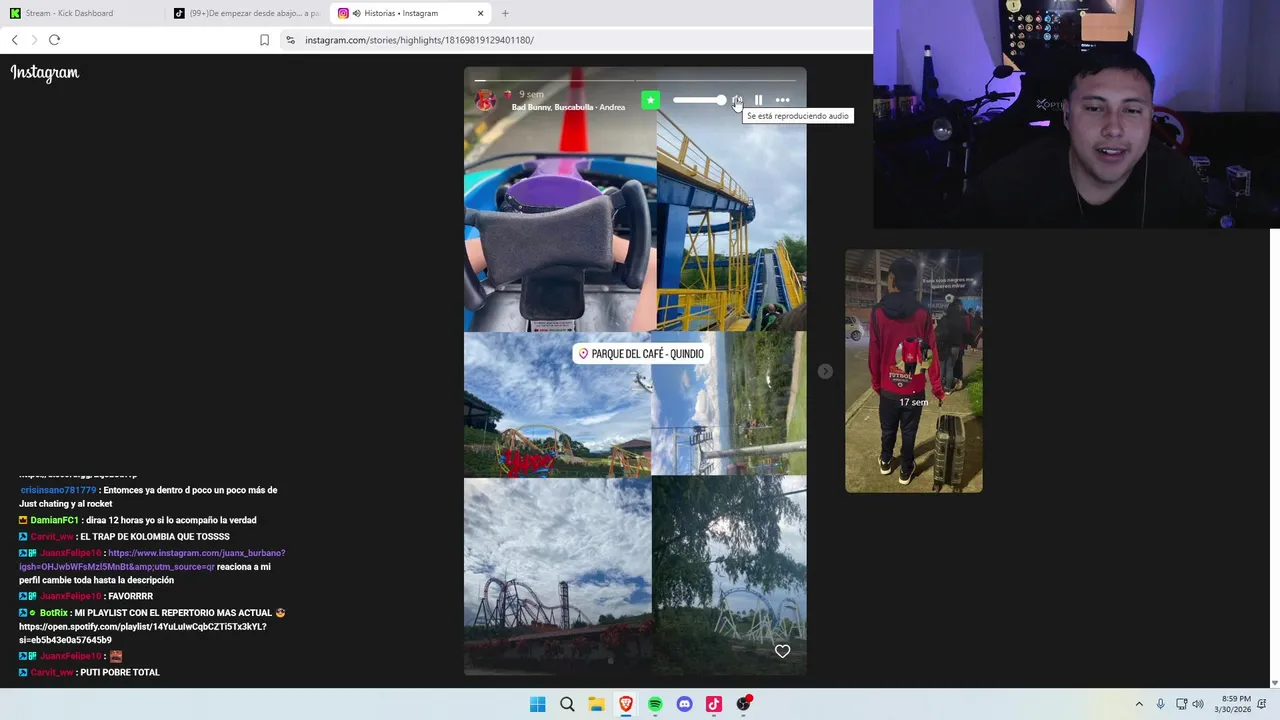1280x720 pixels.
Task: Bookmark this page in the toolbar
Action: (264, 40)
